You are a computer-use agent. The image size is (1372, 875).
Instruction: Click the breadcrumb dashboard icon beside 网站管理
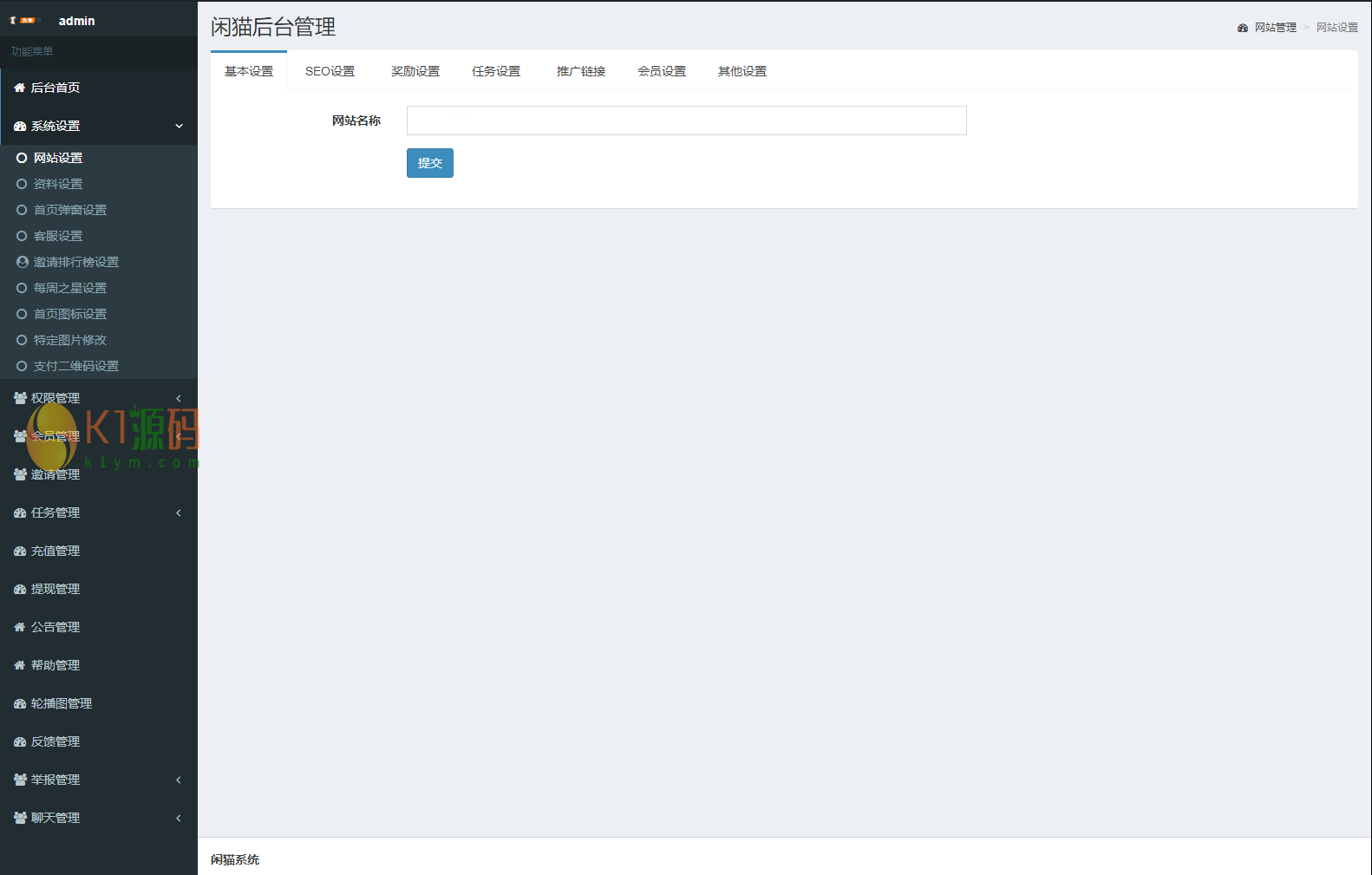coord(1243,28)
